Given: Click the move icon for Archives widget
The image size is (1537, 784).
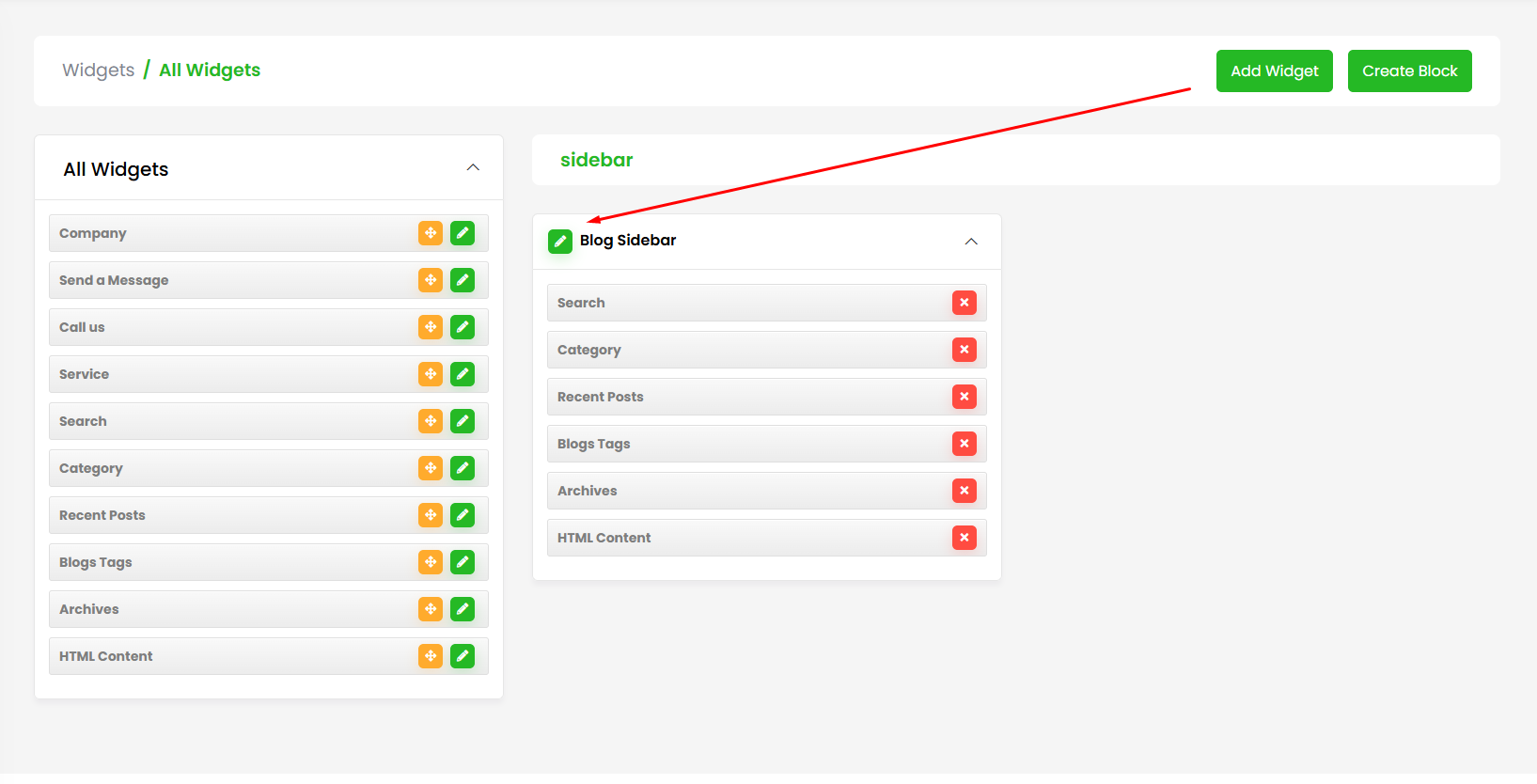Looking at the screenshot, I should tap(431, 609).
